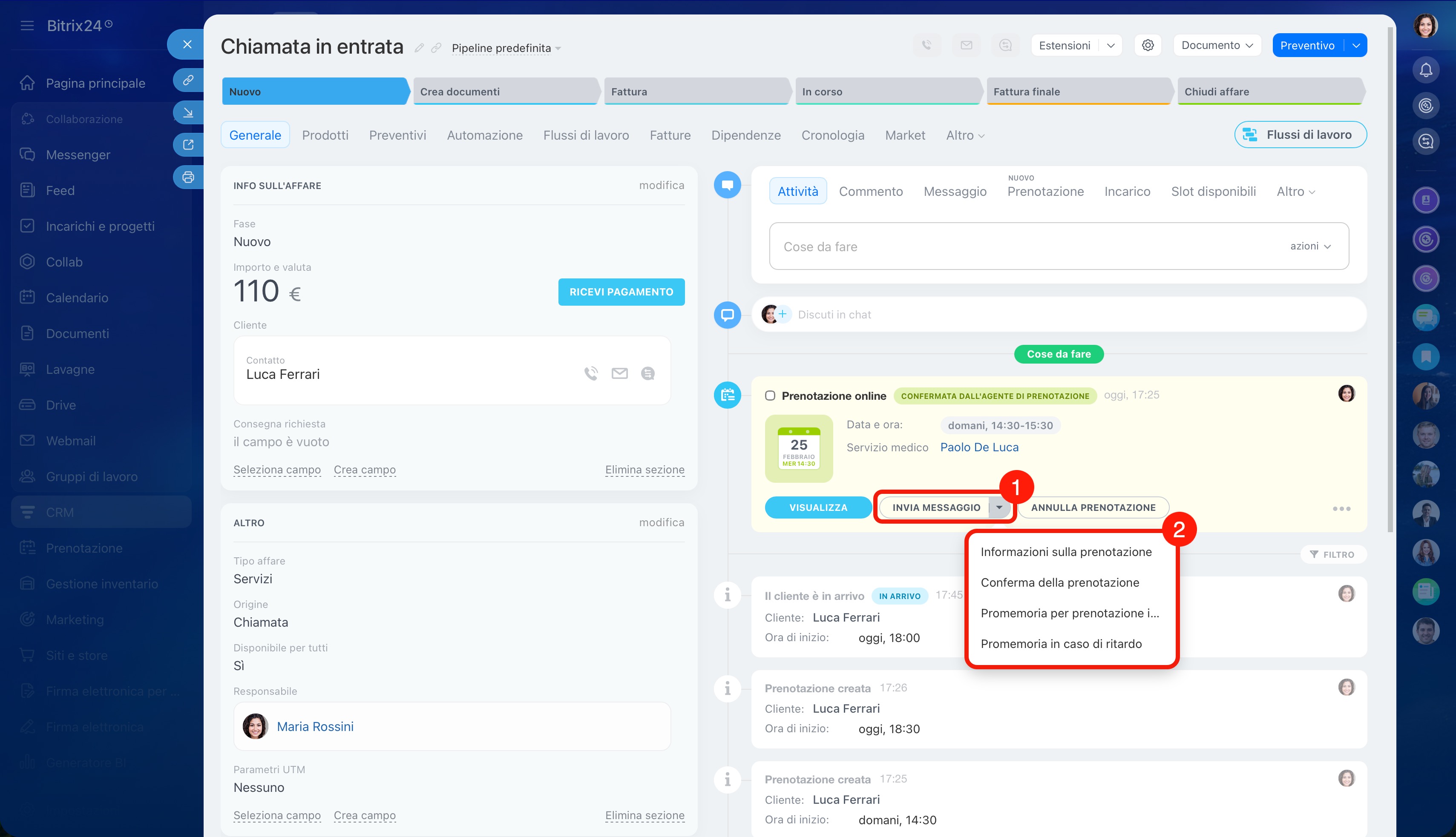
Task: Open notifications bell in right sidebar
Action: 1425,70
